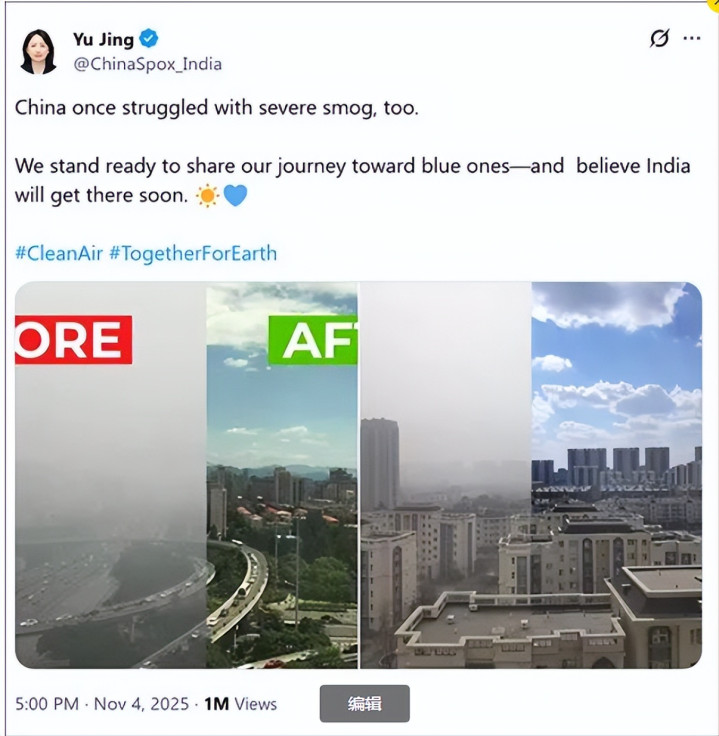The height and width of the screenshot is (736, 719).
Task: Open Yu Jing's profile avatar
Action: [x=38, y=51]
